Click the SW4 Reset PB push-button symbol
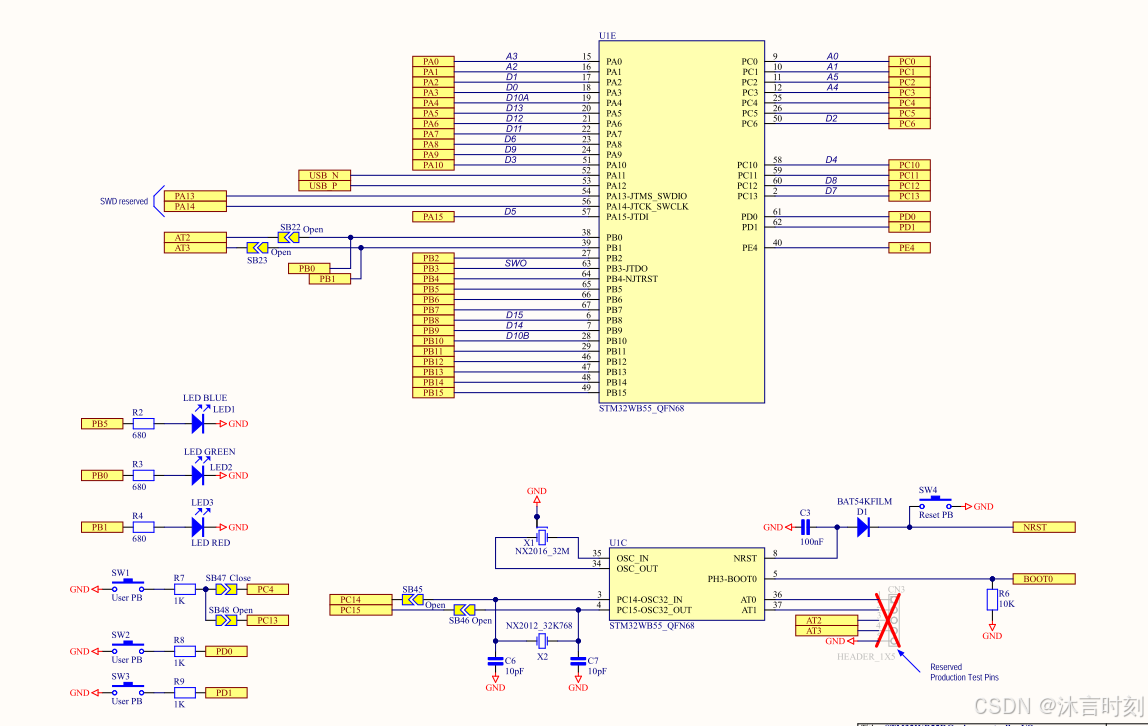Image resolution: width=1148 pixels, height=726 pixels. pyautogui.click(x=936, y=503)
